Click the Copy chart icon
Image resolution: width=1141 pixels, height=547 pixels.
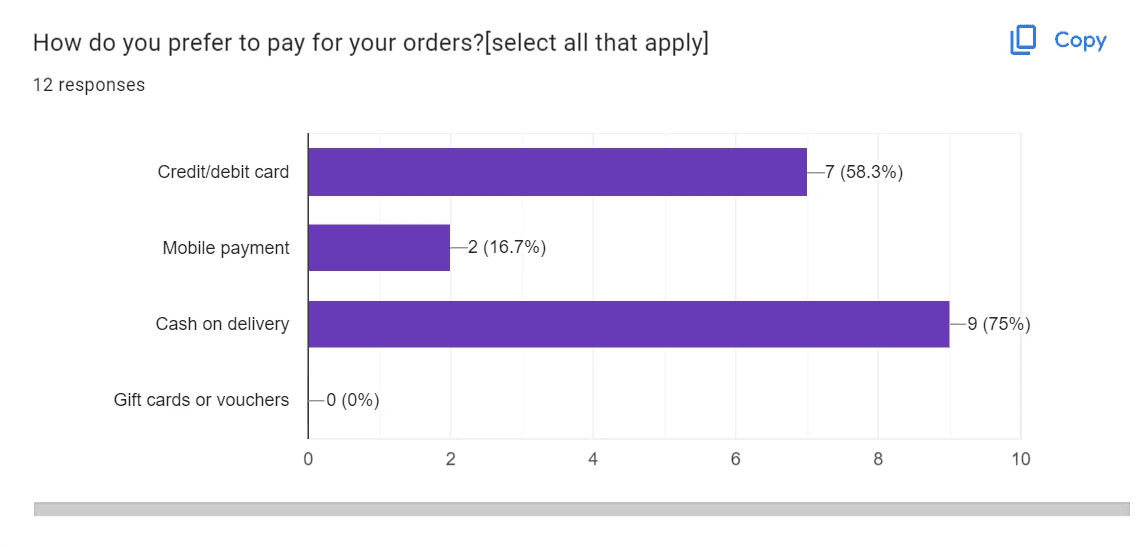pos(1022,41)
